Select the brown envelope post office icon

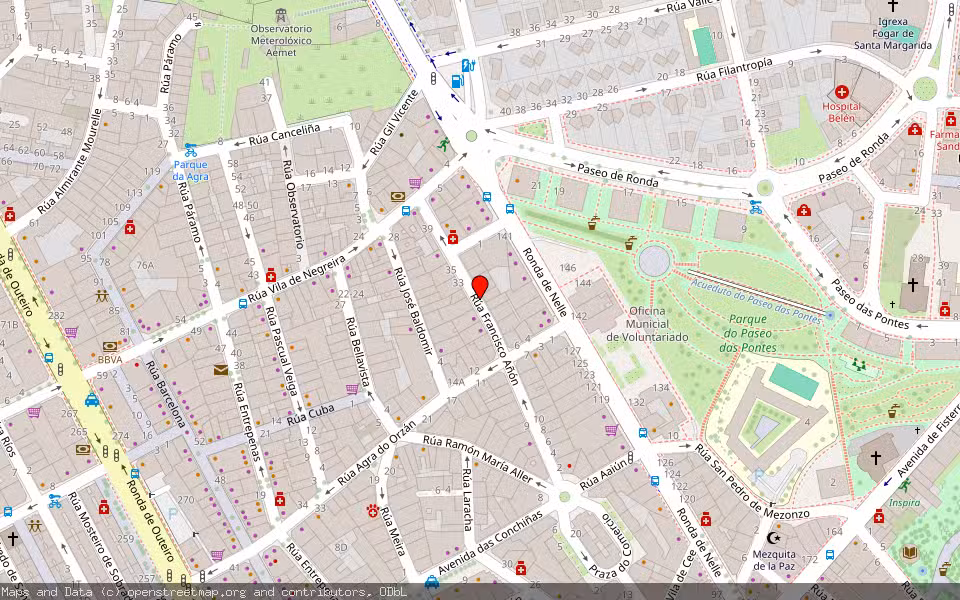point(220,370)
